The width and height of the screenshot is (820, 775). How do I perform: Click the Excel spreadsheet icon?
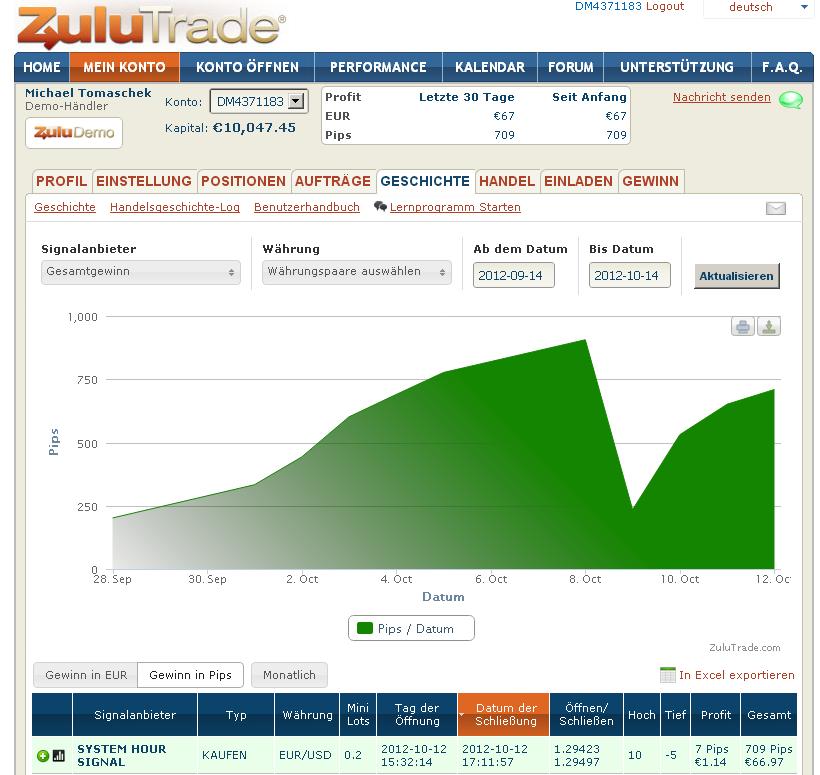point(668,675)
